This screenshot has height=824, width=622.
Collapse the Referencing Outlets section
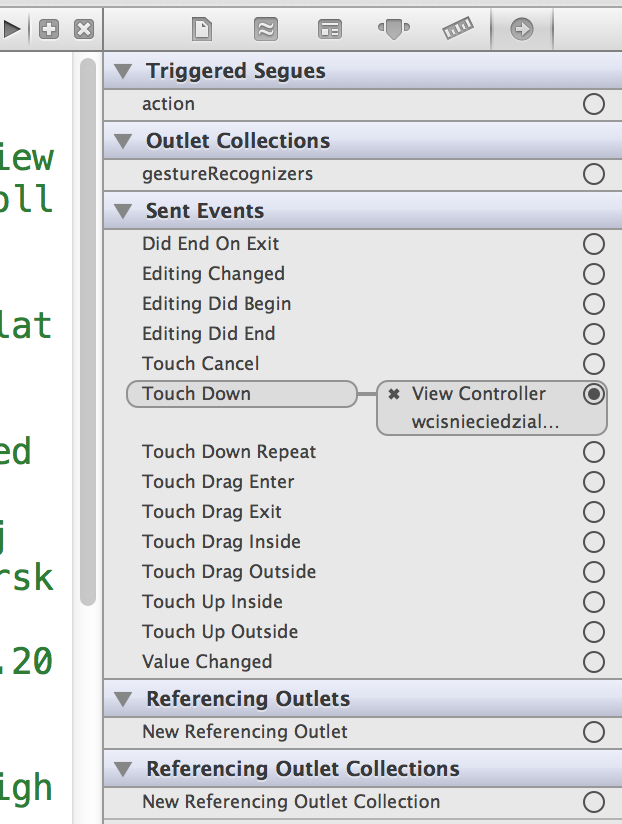point(123,699)
